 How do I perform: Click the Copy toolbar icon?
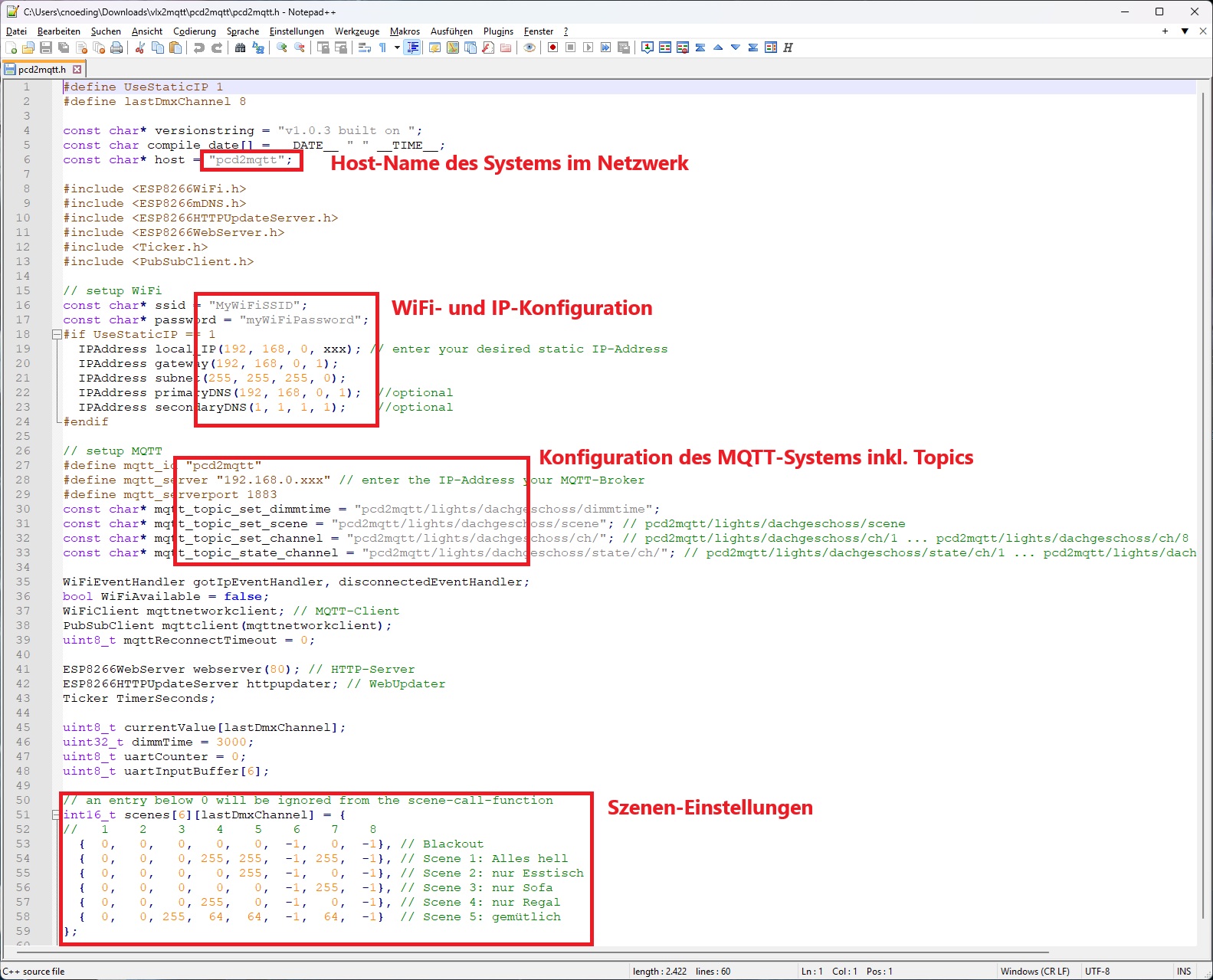pyautogui.click(x=158, y=48)
